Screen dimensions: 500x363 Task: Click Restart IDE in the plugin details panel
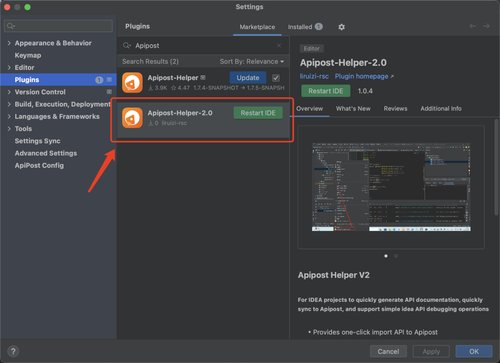326,91
